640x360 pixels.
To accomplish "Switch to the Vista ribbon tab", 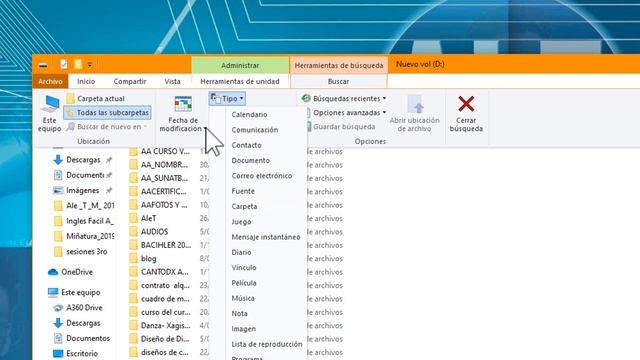I will (x=172, y=81).
